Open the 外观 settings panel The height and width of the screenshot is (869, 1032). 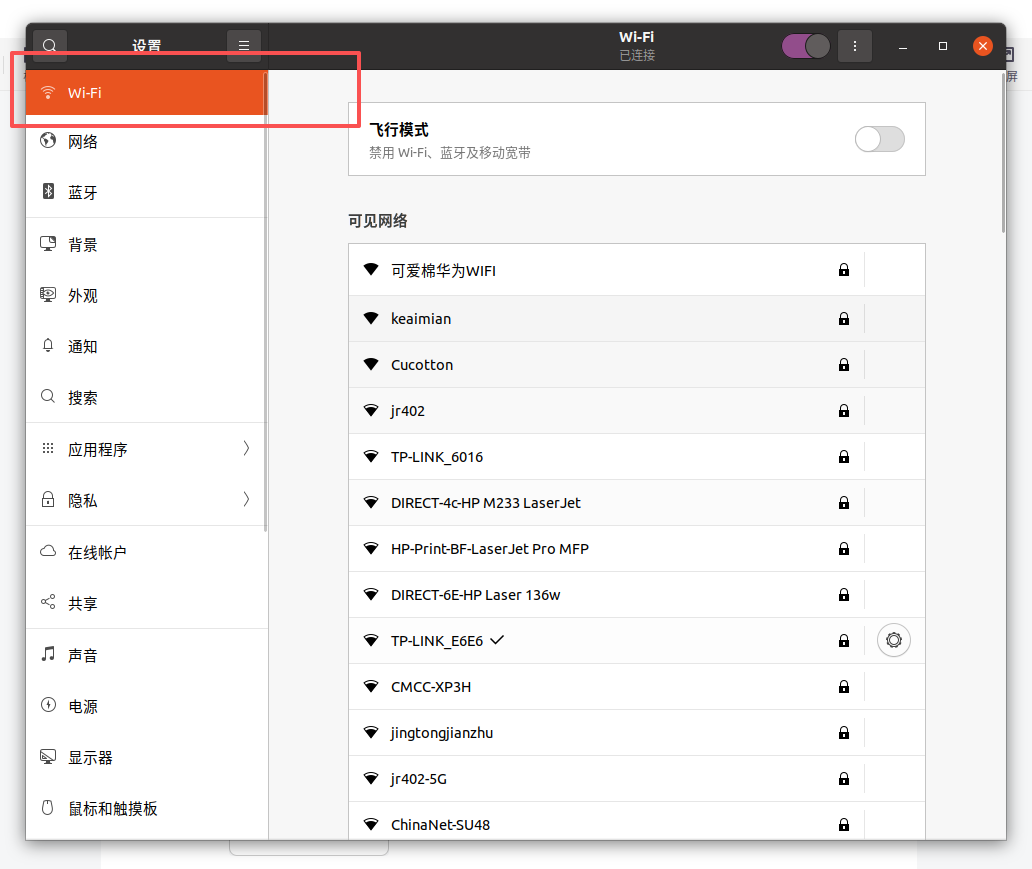click(146, 296)
